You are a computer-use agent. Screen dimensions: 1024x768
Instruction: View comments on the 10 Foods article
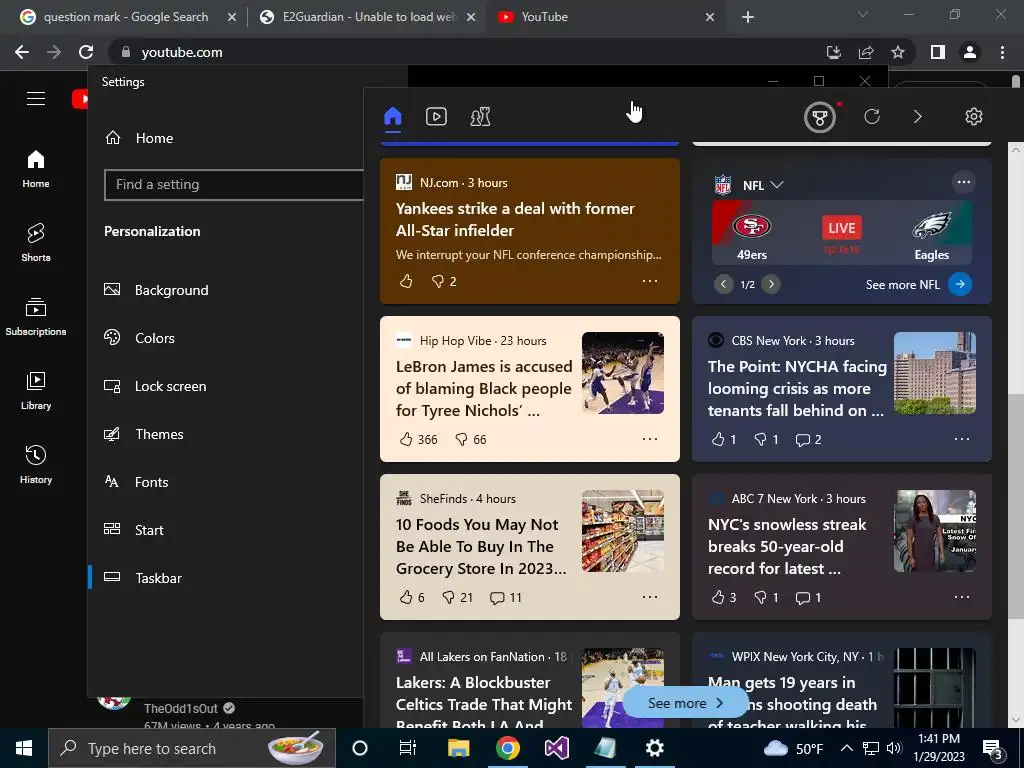[x=506, y=598]
